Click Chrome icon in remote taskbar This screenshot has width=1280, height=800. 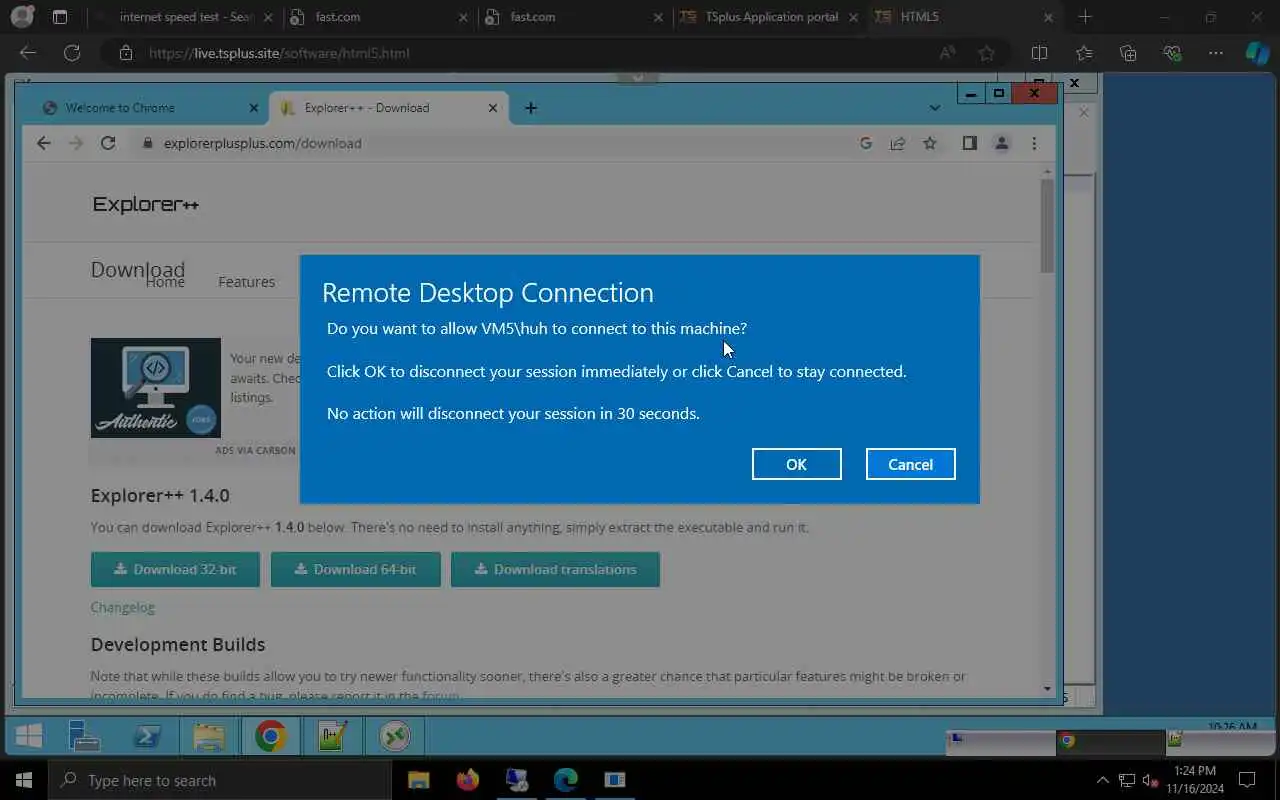coord(270,737)
